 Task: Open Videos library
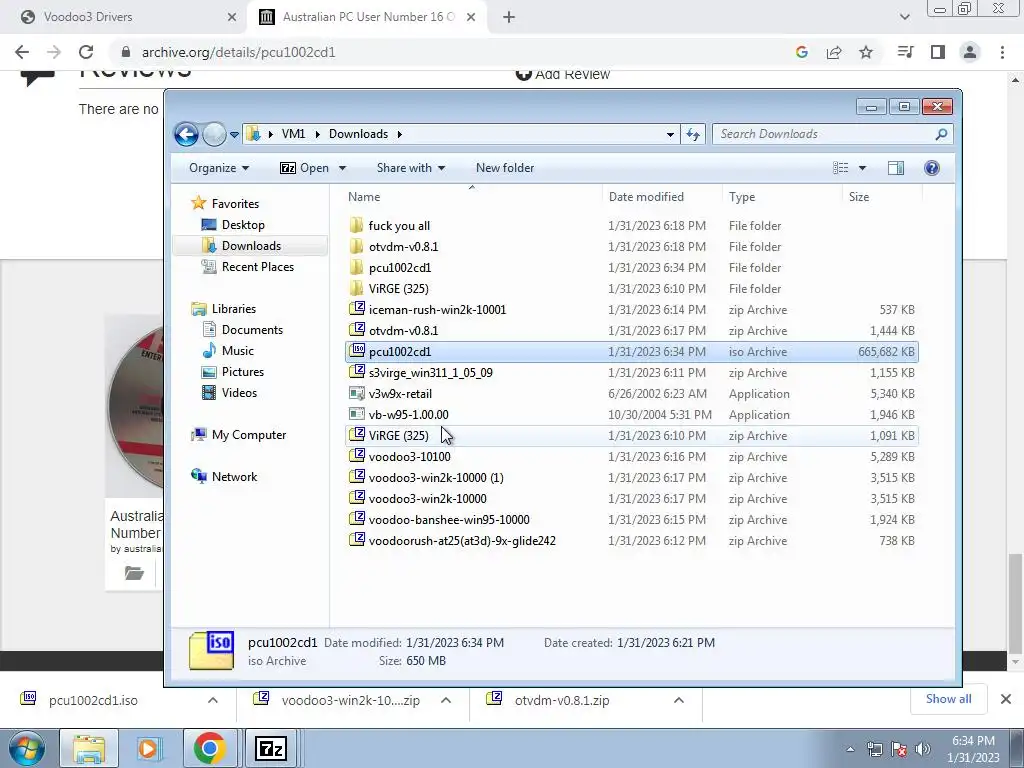point(239,392)
